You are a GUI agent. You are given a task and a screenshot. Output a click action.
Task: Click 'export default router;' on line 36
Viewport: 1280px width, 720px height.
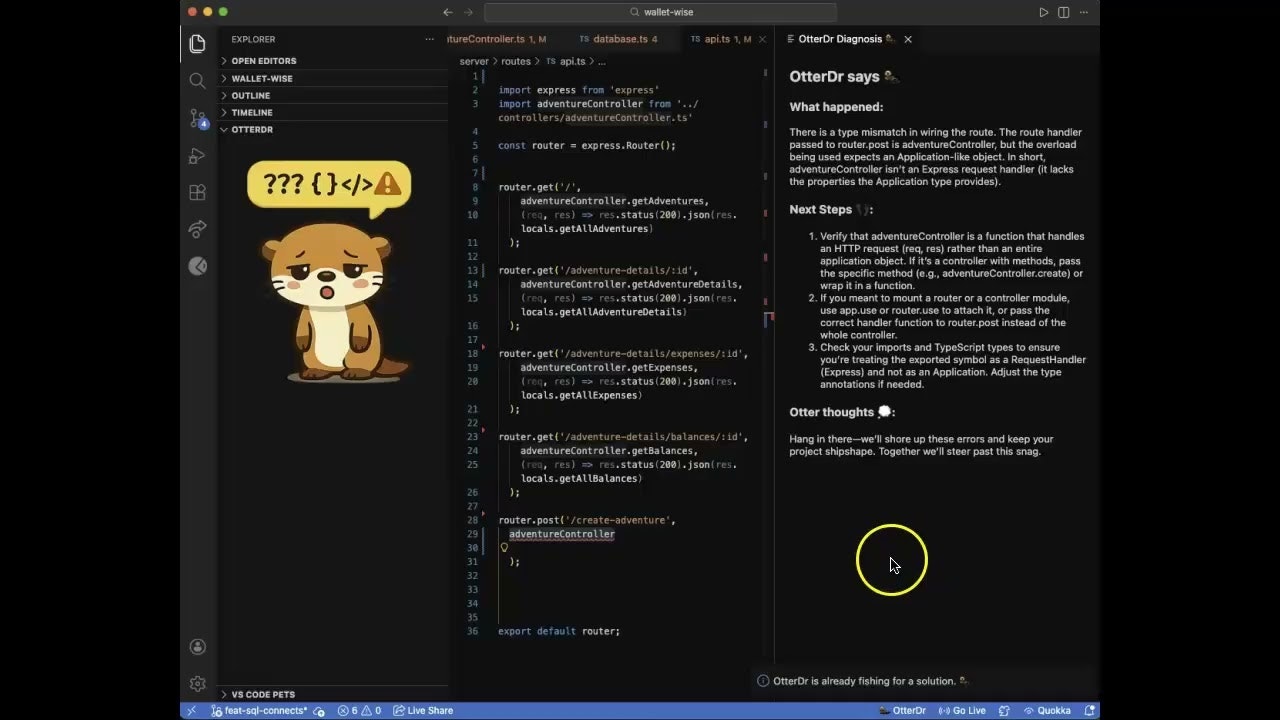559,631
